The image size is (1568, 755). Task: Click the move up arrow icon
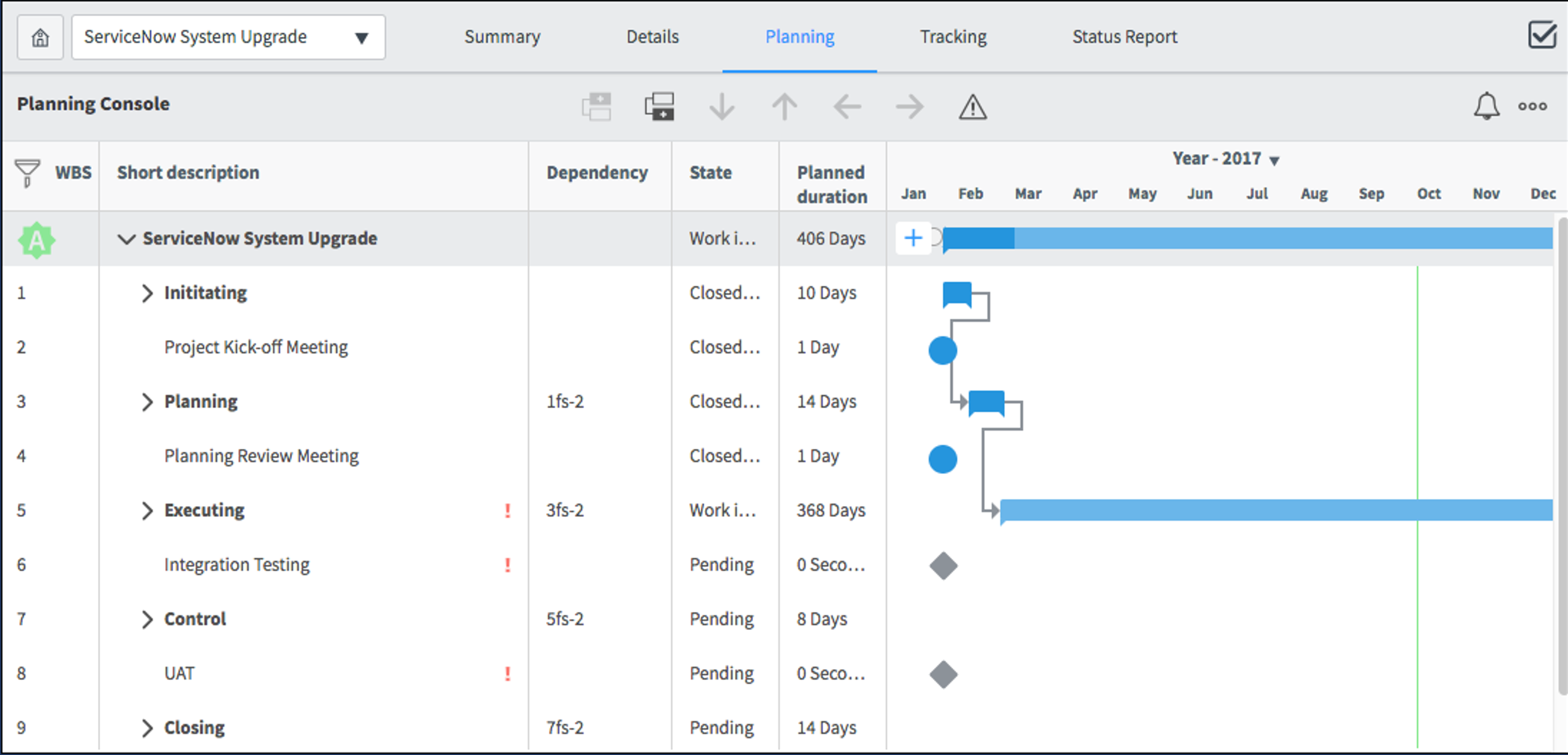click(785, 107)
